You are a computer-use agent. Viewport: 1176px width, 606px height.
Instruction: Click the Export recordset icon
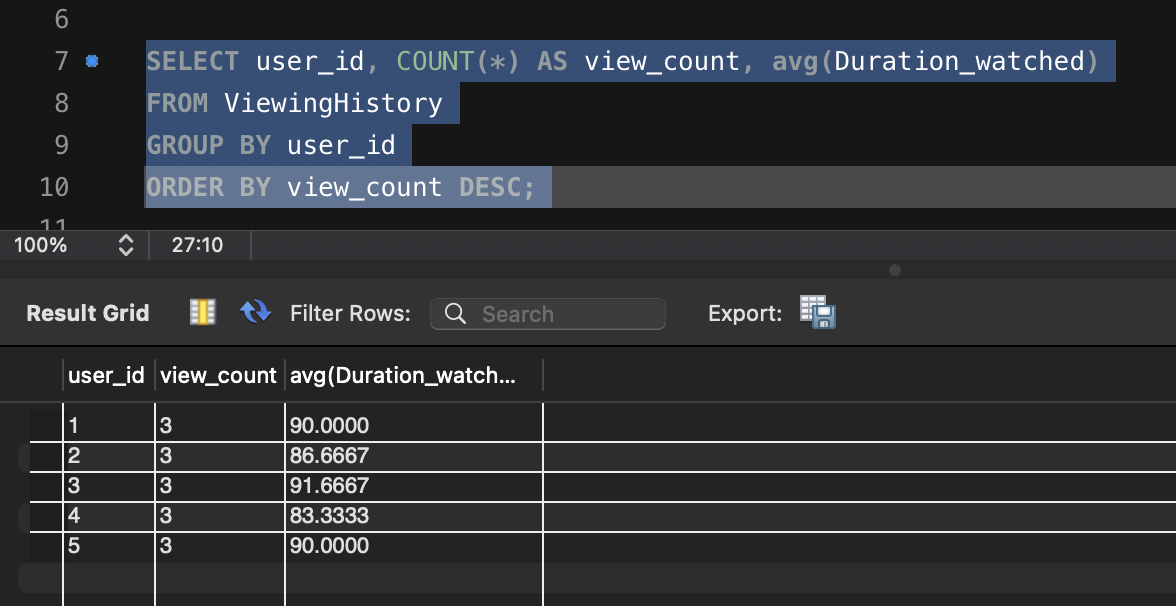817,313
